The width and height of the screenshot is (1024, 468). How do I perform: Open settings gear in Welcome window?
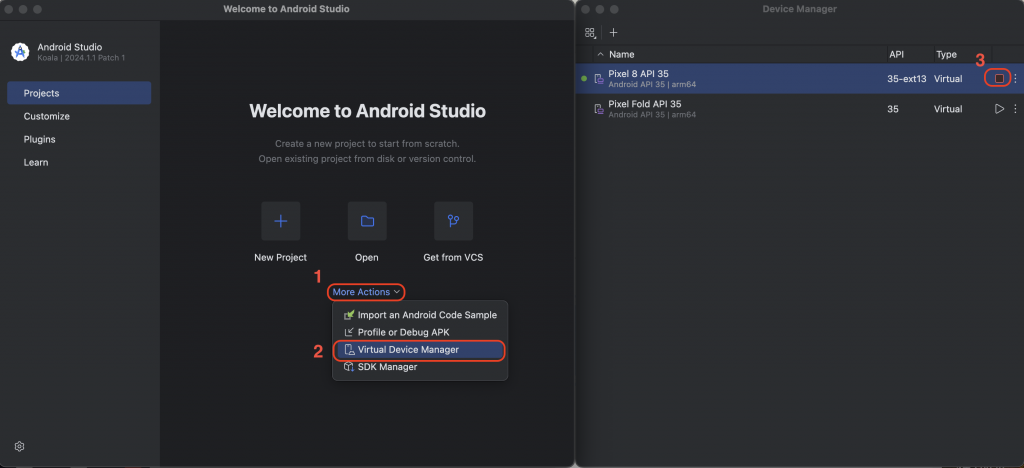point(20,446)
